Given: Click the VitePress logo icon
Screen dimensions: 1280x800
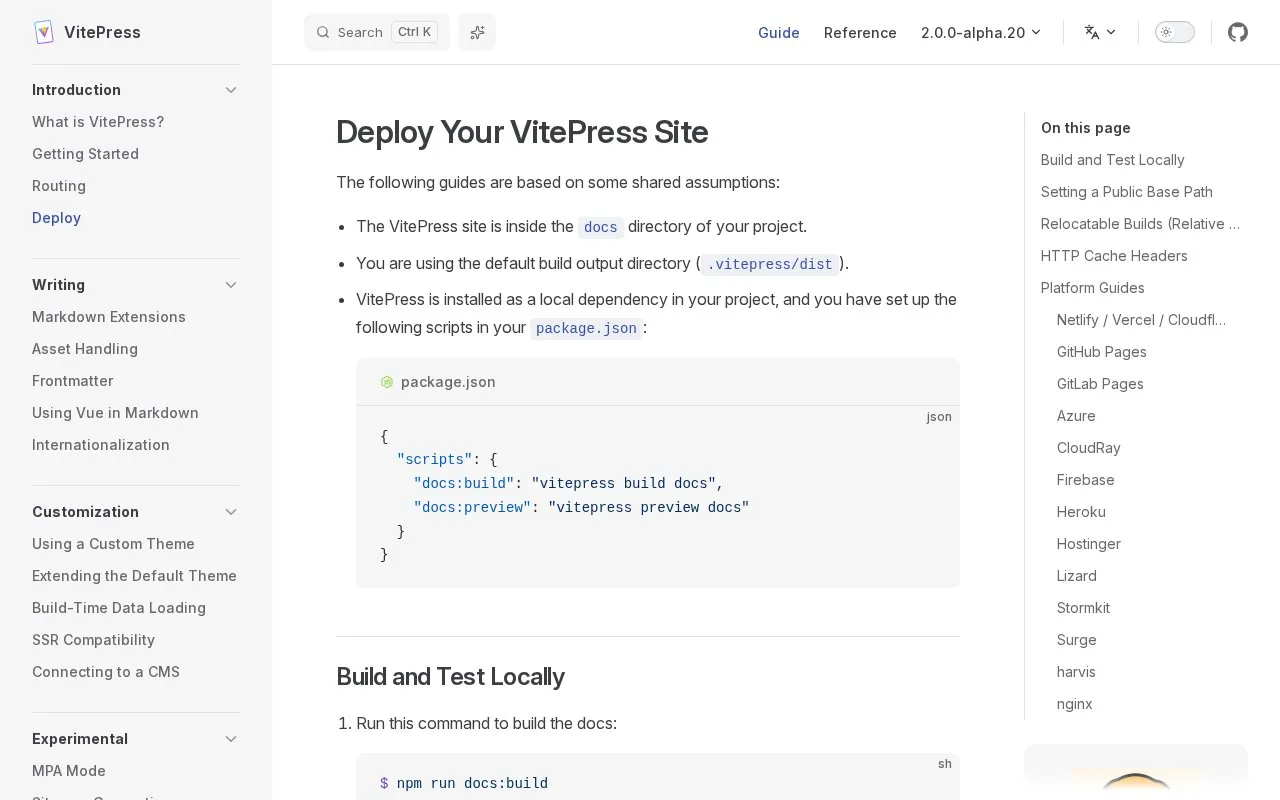Looking at the screenshot, I should tap(43, 32).
